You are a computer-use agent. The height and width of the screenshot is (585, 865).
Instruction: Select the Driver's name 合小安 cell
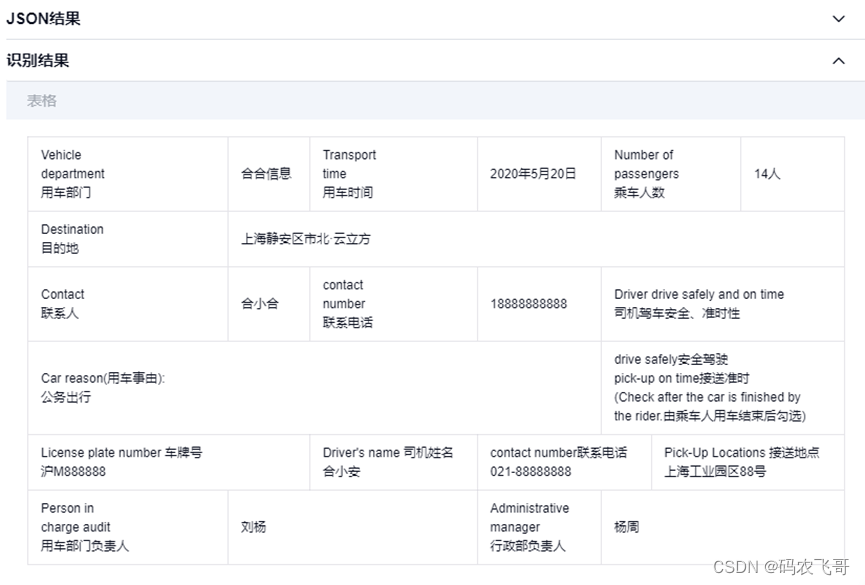[x=393, y=462]
